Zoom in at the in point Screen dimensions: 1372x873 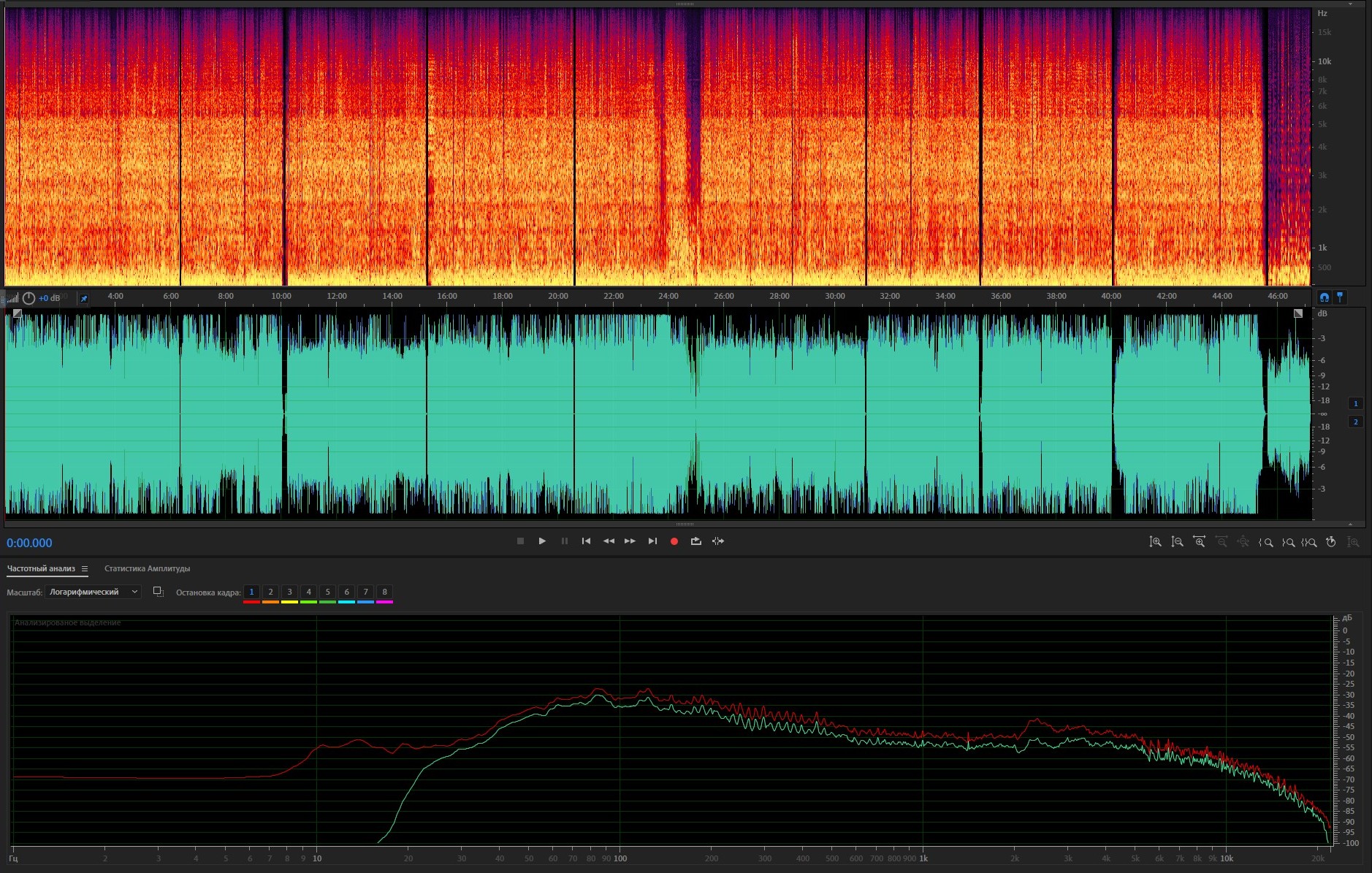(1266, 542)
